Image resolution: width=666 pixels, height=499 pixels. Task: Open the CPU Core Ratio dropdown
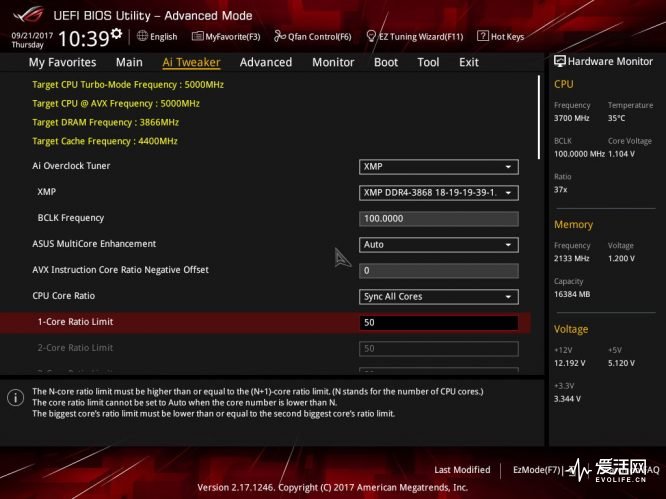pos(438,296)
